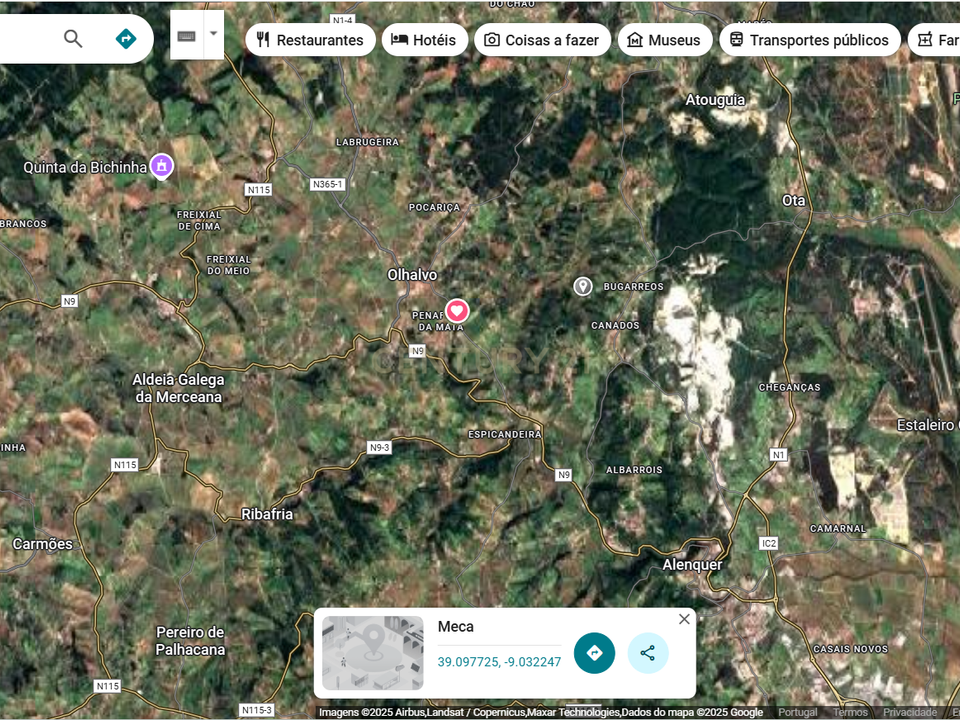
Task: Click the Casais Novos label
Action: pos(850,649)
